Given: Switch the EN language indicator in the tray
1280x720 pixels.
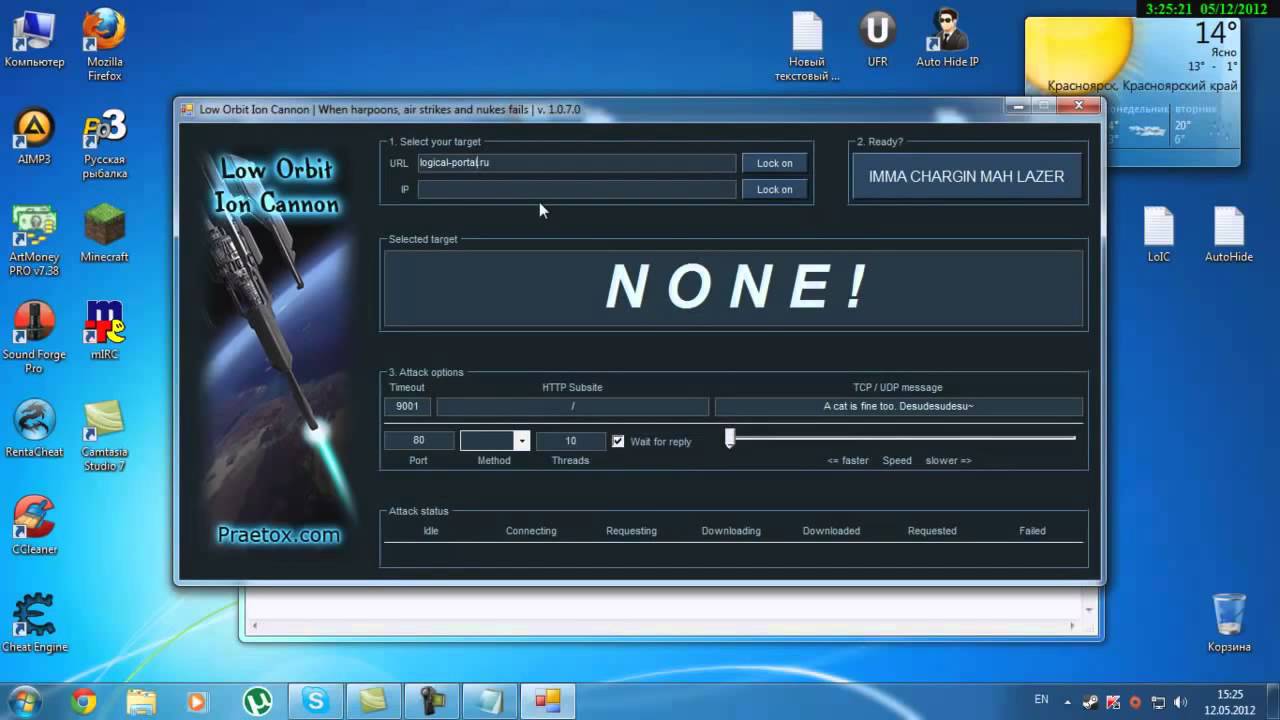Looking at the screenshot, I should (1042, 700).
